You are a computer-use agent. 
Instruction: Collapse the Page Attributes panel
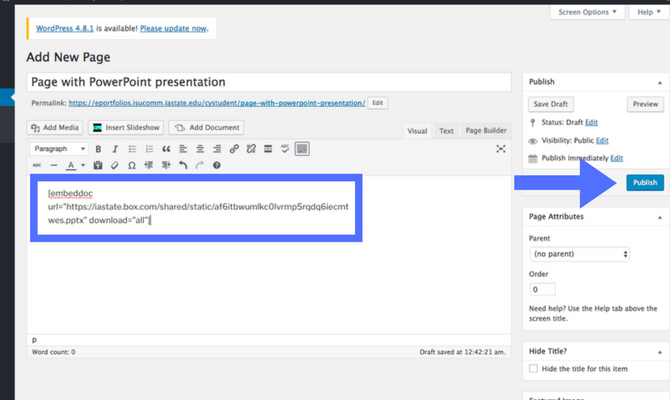(x=660, y=217)
